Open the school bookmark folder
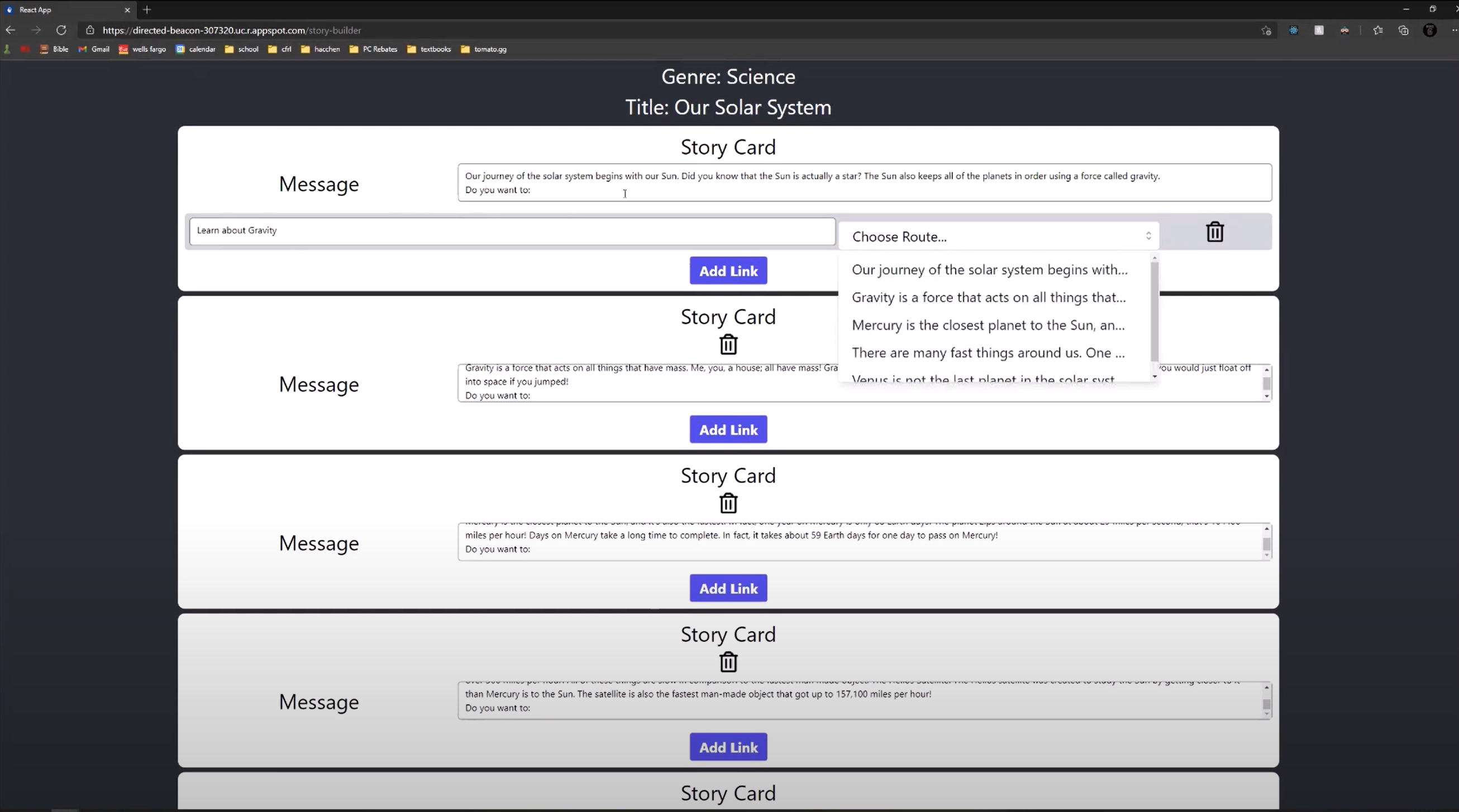 [242, 49]
